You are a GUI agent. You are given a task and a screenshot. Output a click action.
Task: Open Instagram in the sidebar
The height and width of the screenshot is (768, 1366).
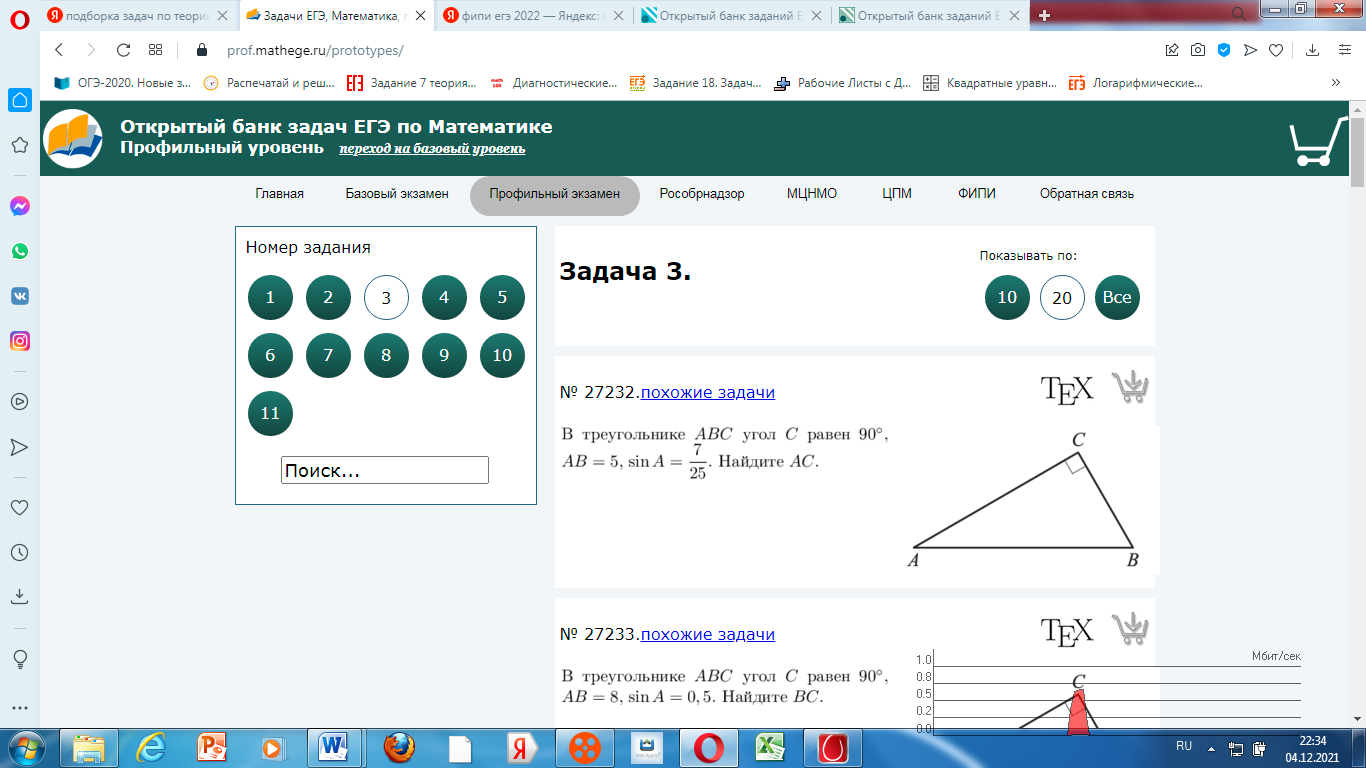(19, 341)
